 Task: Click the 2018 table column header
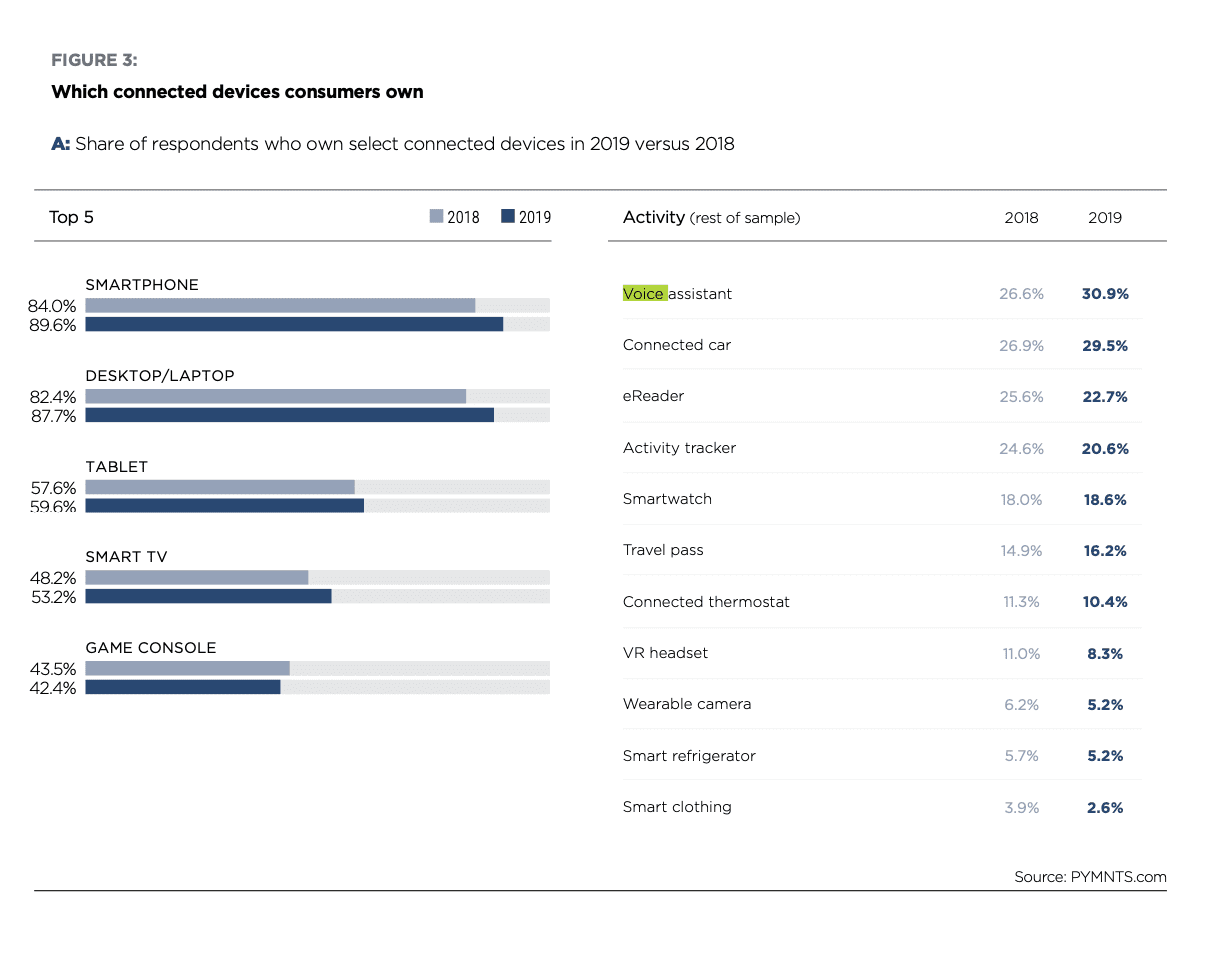click(1021, 217)
